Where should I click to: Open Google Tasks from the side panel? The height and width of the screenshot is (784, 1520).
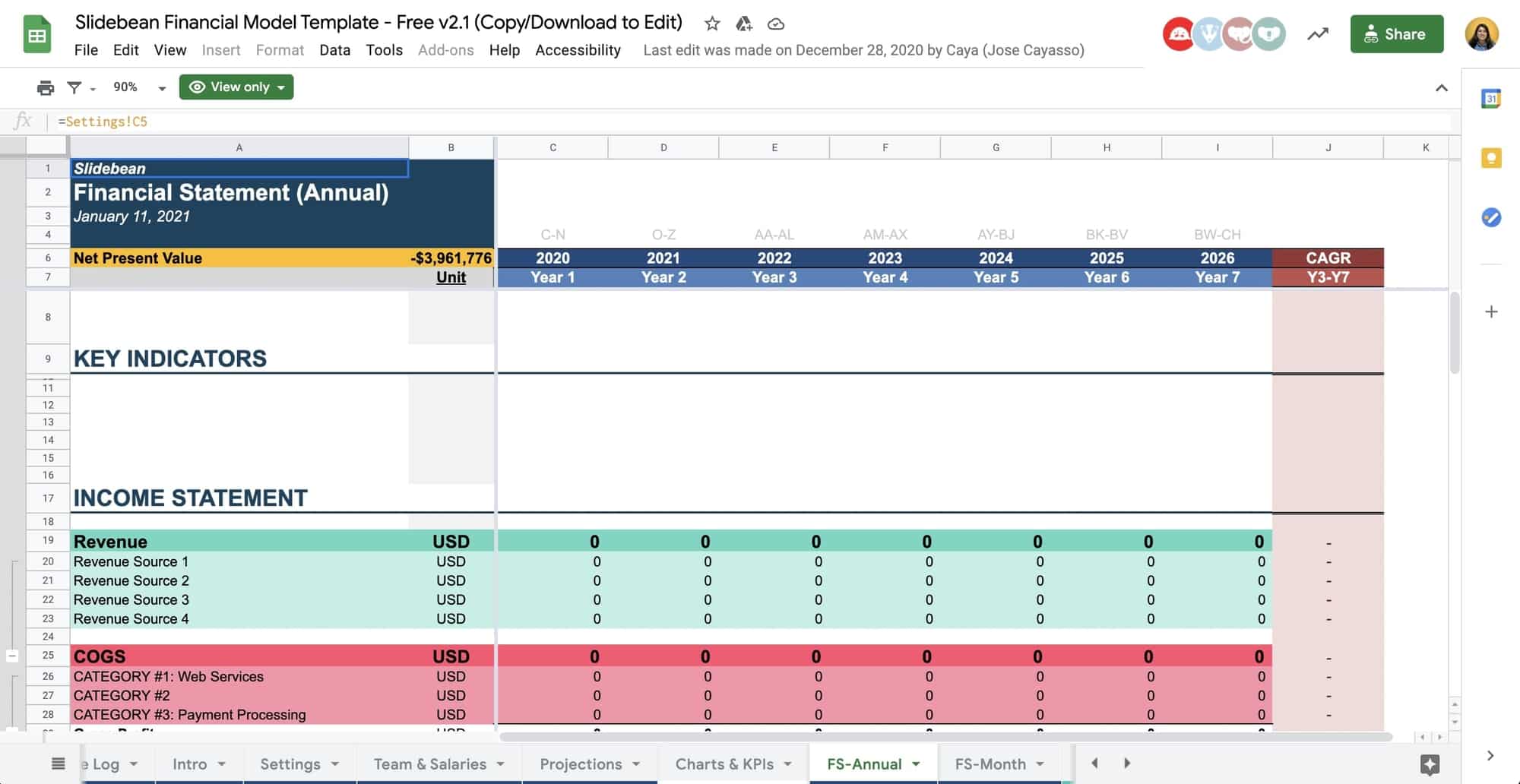[x=1492, y=218]
